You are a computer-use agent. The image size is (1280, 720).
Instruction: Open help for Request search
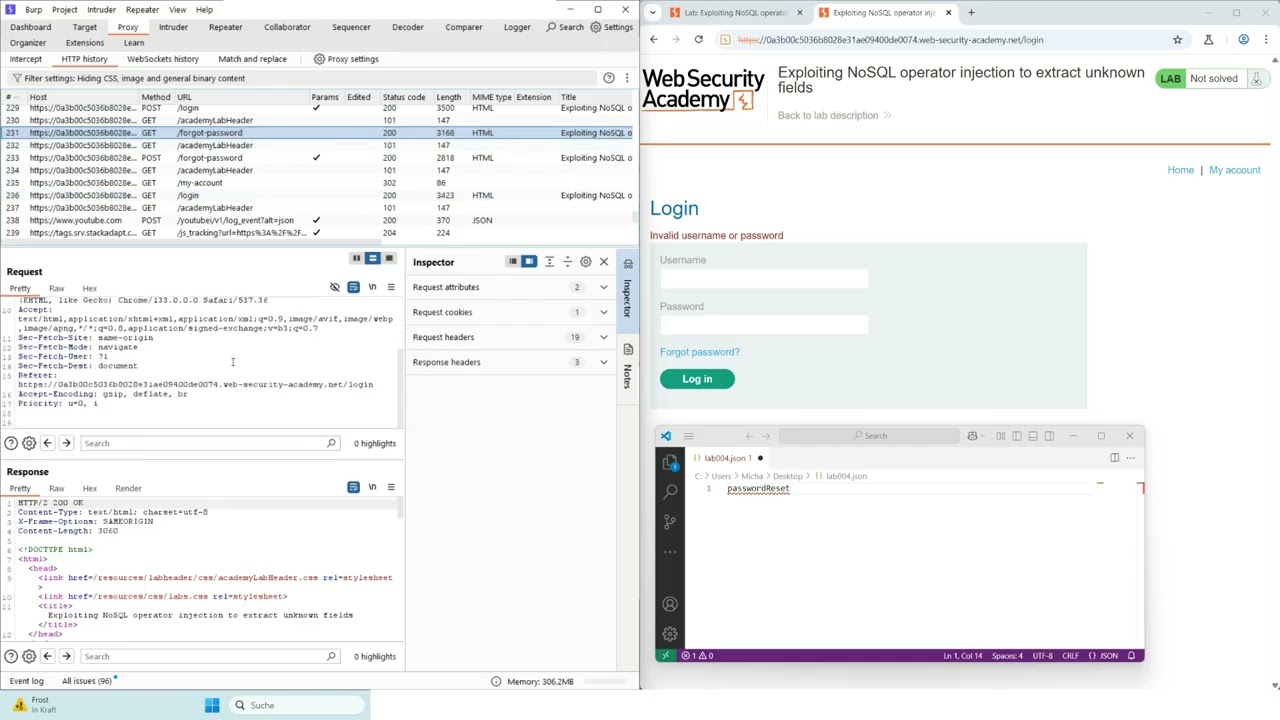pos(10,443)
